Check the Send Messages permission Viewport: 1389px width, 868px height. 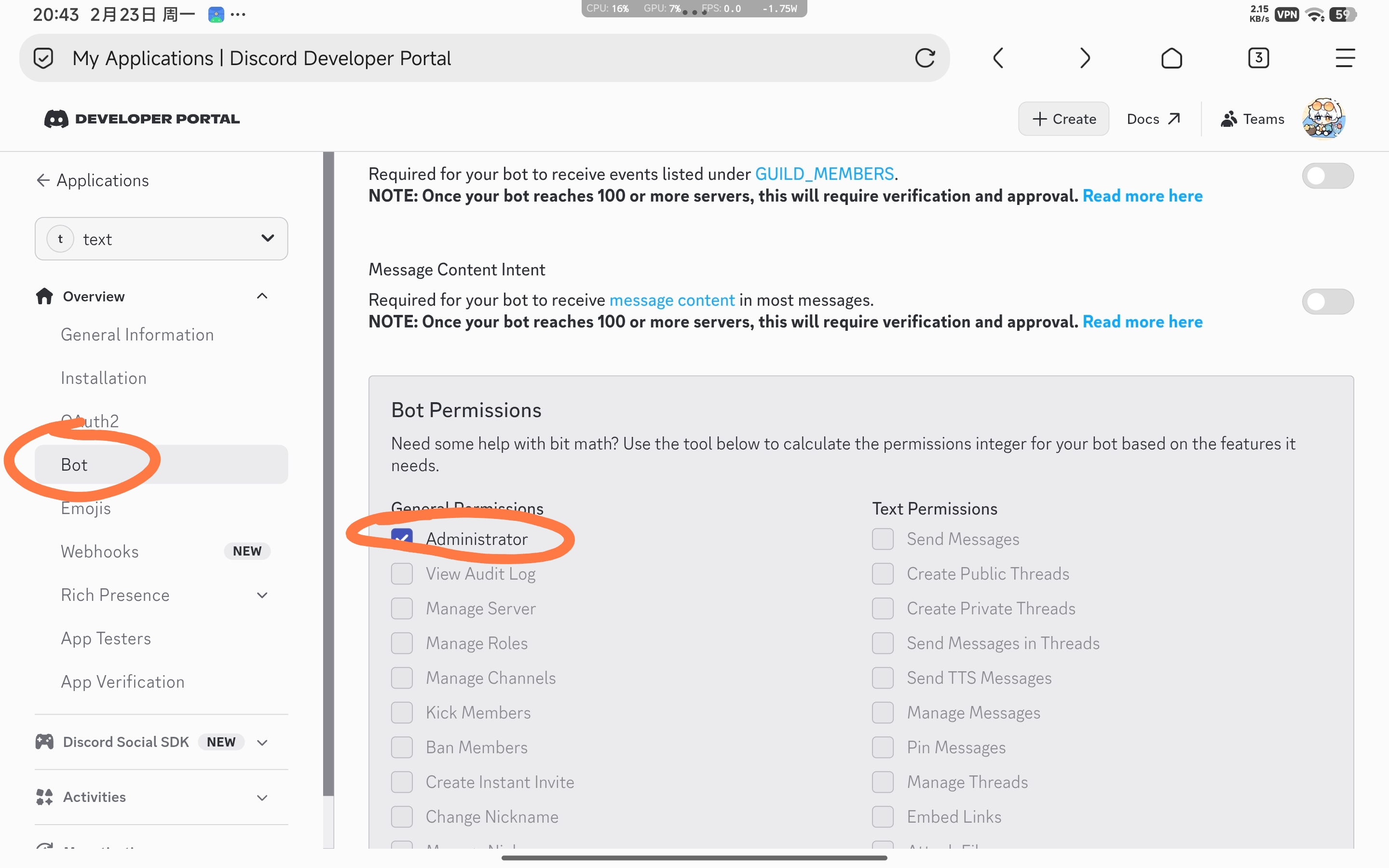tap(882, 539)
